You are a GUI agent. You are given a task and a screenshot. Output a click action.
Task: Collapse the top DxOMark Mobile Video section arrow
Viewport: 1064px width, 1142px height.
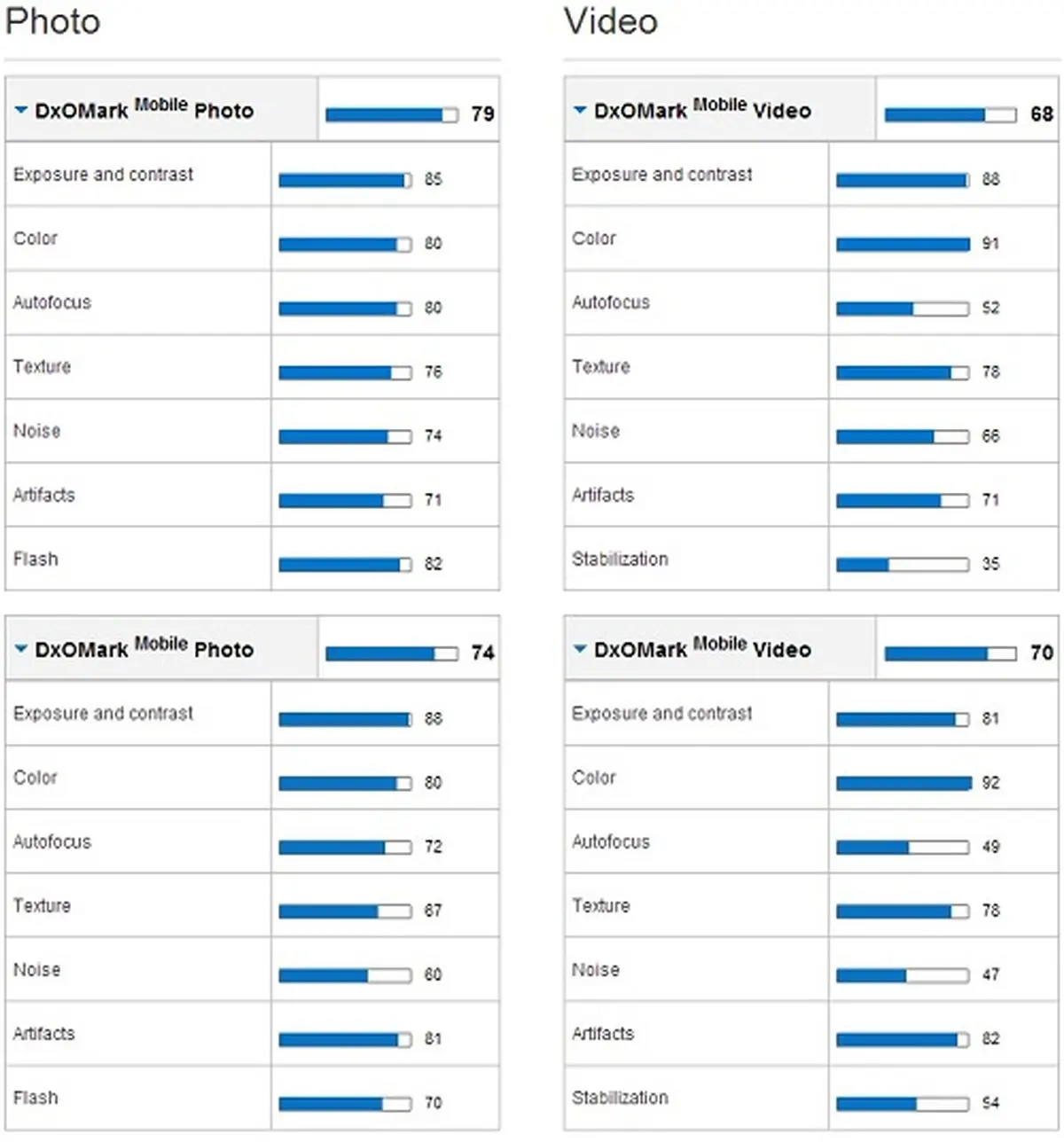pos(580,110)
